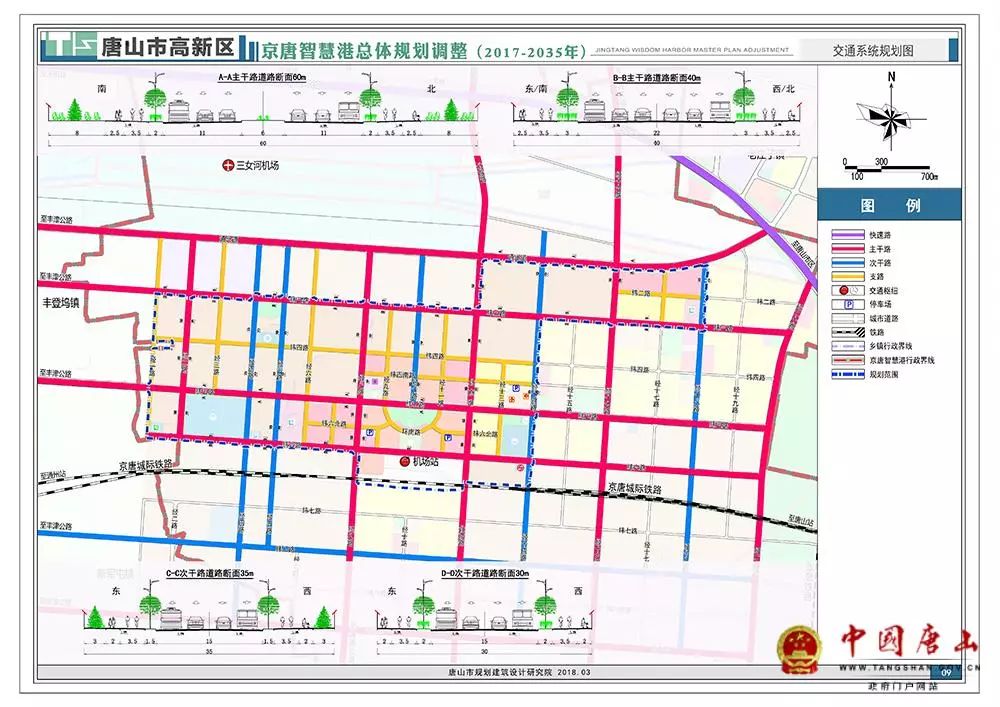1000x707 pixels.
Task: Click the national emblem near 中国唐山
Action: [x=800, y=649]
